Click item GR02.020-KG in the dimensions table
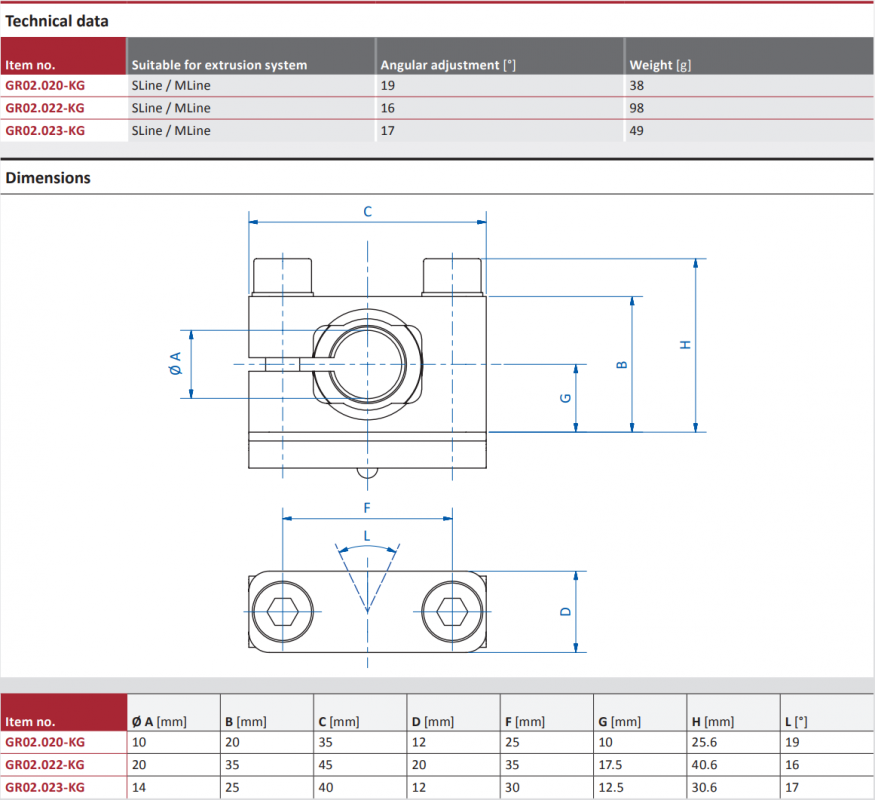Screen dimensions: 875x800 click(45, 742)
